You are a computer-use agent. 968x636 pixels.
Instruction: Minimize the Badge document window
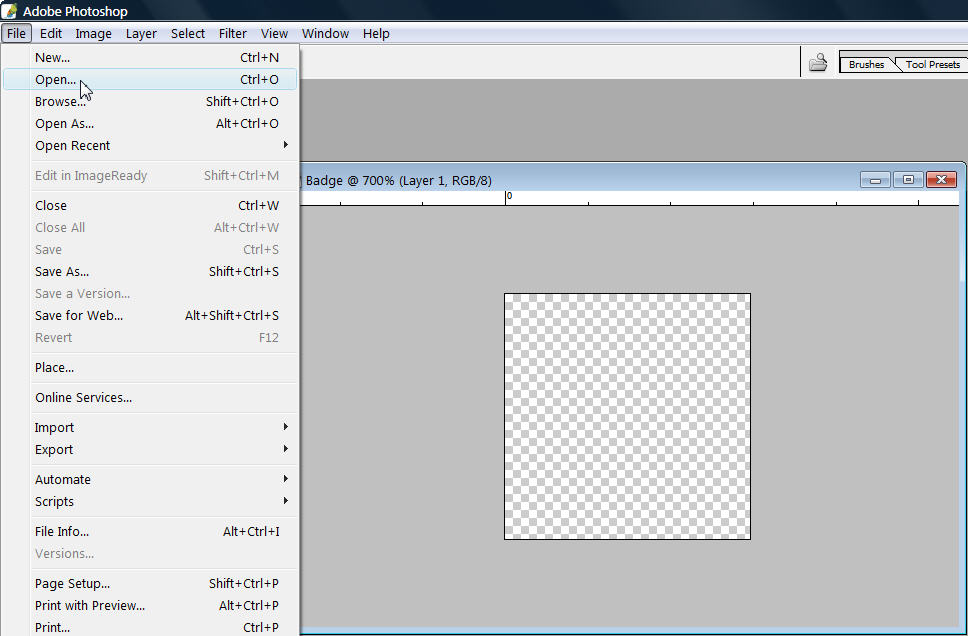(x=875, y=180)
